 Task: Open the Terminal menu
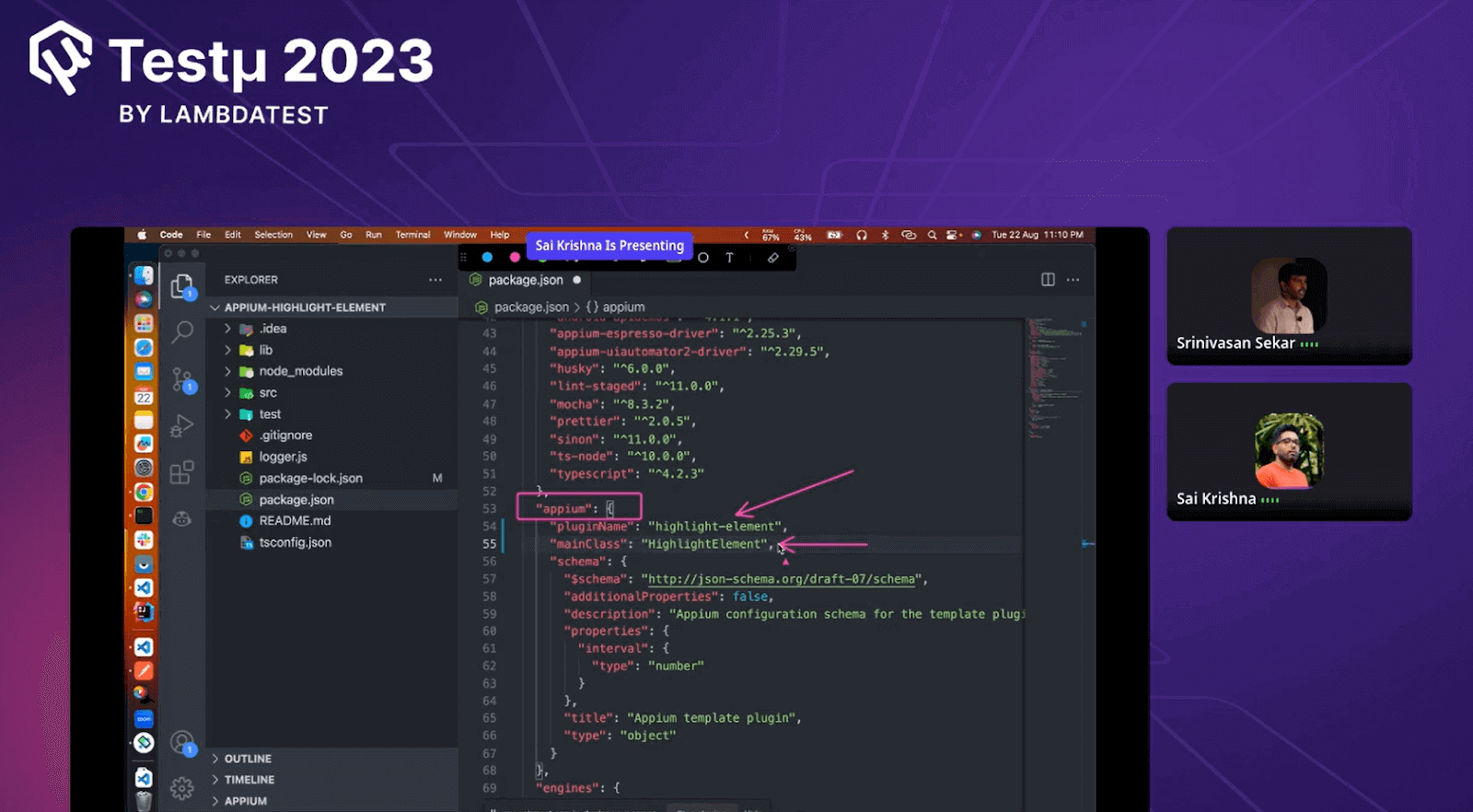click(412, 235)
